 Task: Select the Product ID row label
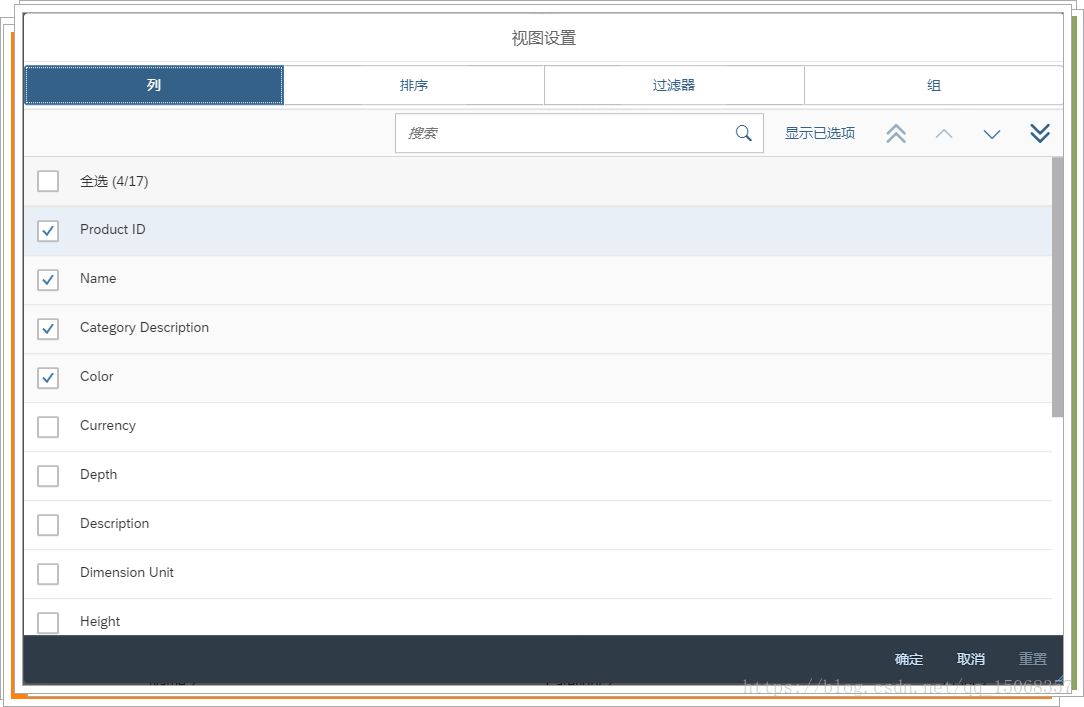[113, 229]
